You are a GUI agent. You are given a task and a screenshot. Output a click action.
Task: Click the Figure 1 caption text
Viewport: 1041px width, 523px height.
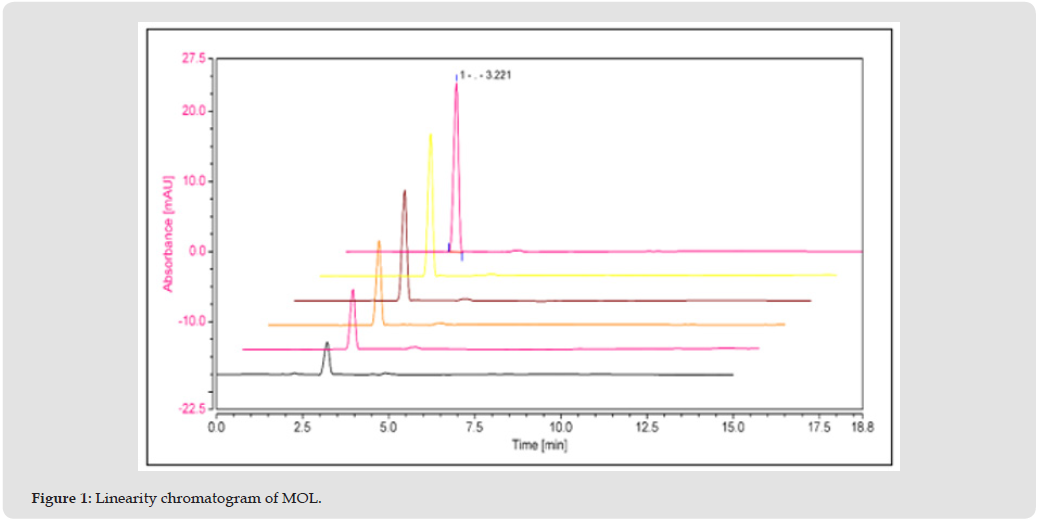pos(174,498)
